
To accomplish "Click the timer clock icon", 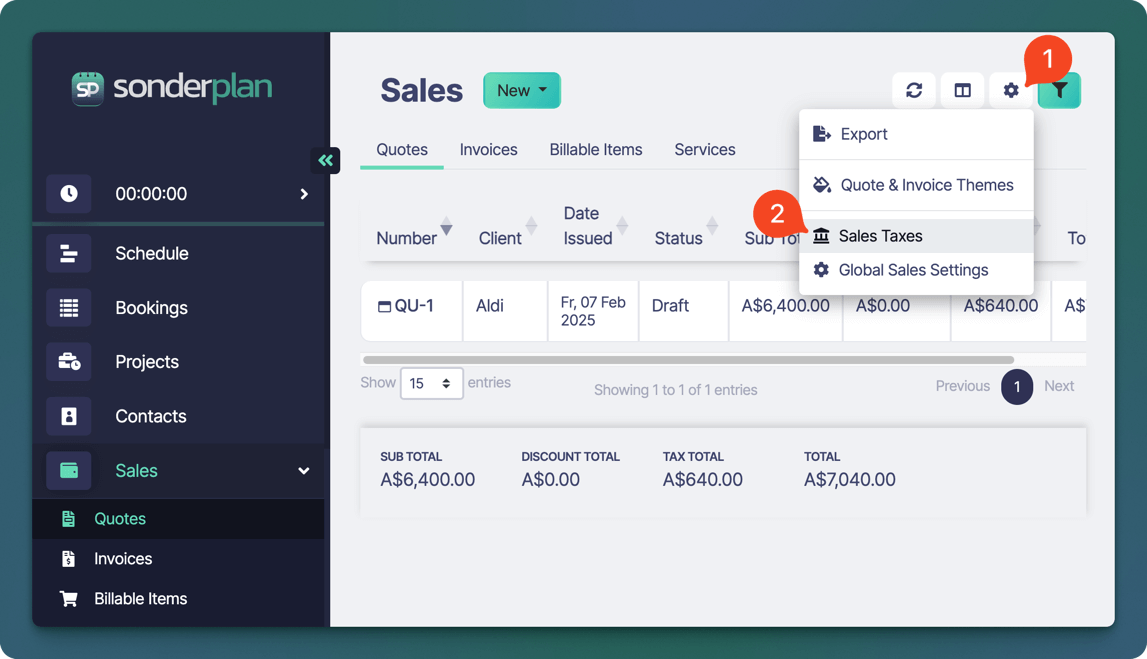I will 69,193.
